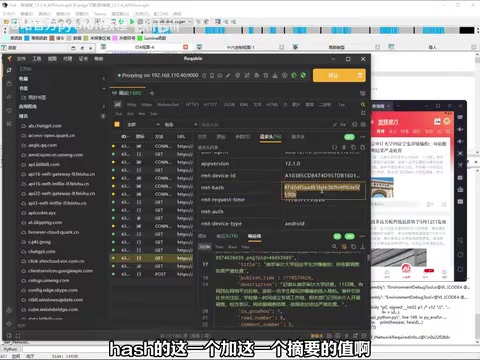480x360 pixels.
Task: Select the config.edge.skype.com domain
Action: coord(53,290)
